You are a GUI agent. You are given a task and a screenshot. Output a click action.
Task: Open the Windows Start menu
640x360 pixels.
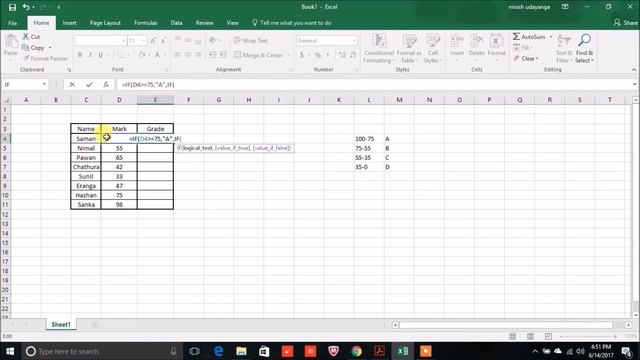coord(10,351)
